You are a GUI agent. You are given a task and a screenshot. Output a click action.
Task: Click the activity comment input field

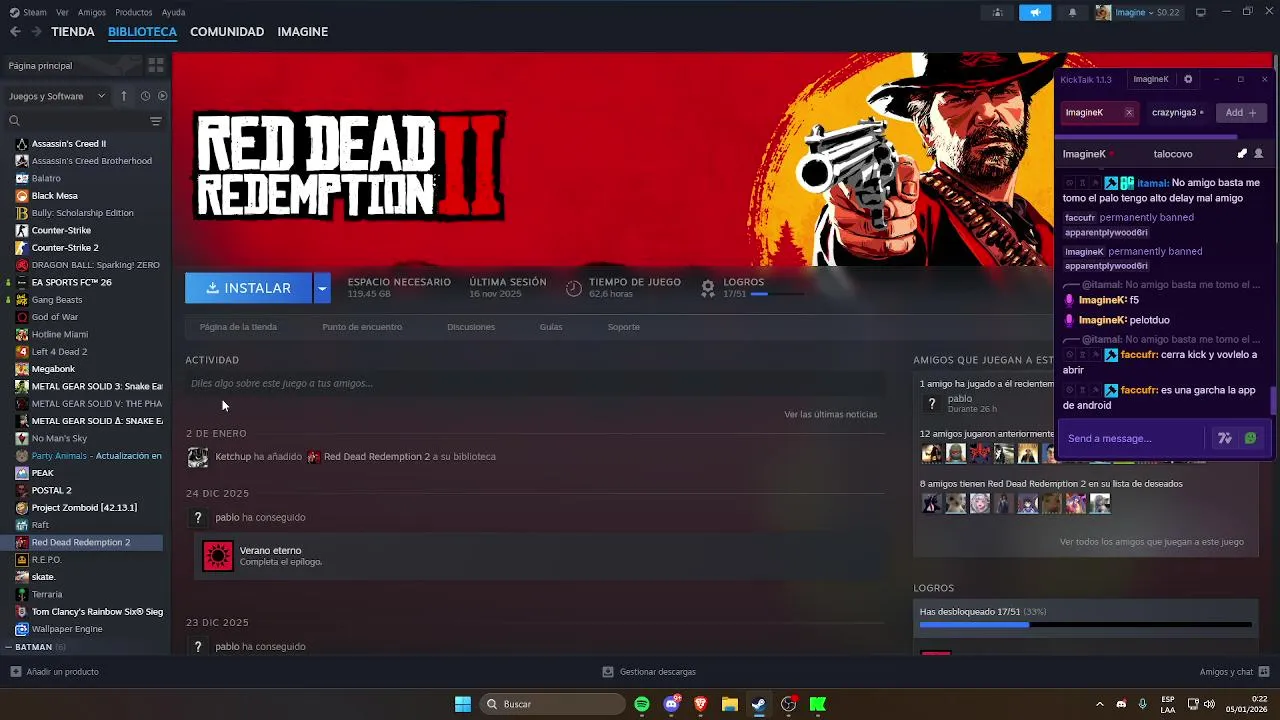[535, 383]
